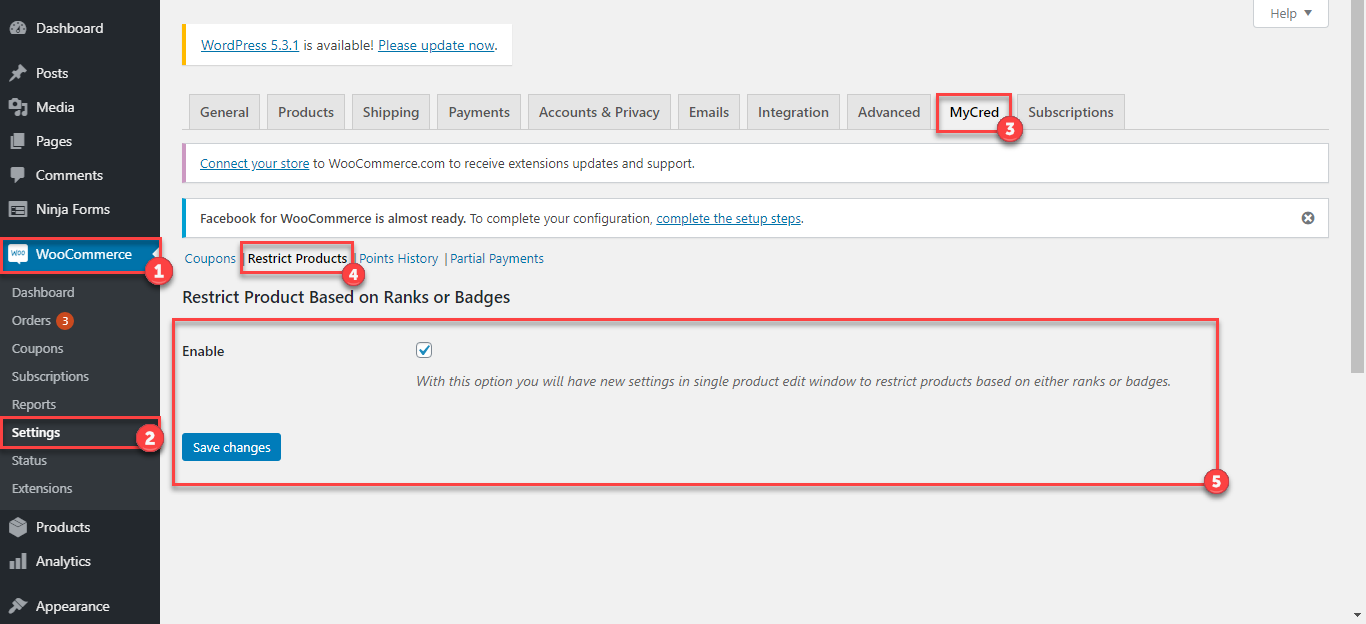Switch to the Shipping tab
Image resolution: width=1366 pixels, height=624 pixels.
coord(391,112)
